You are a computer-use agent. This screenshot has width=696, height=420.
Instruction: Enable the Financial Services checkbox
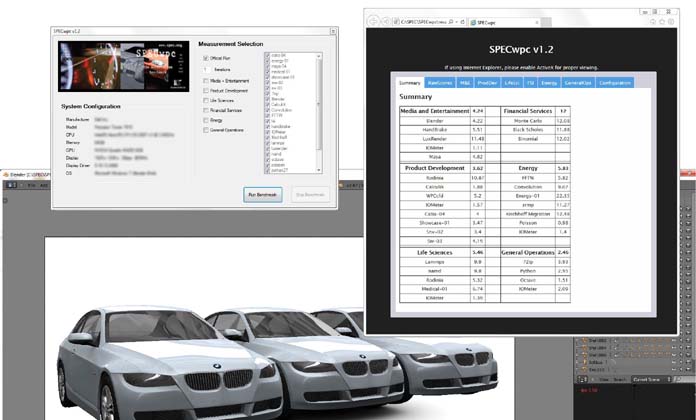pos(205,110)
